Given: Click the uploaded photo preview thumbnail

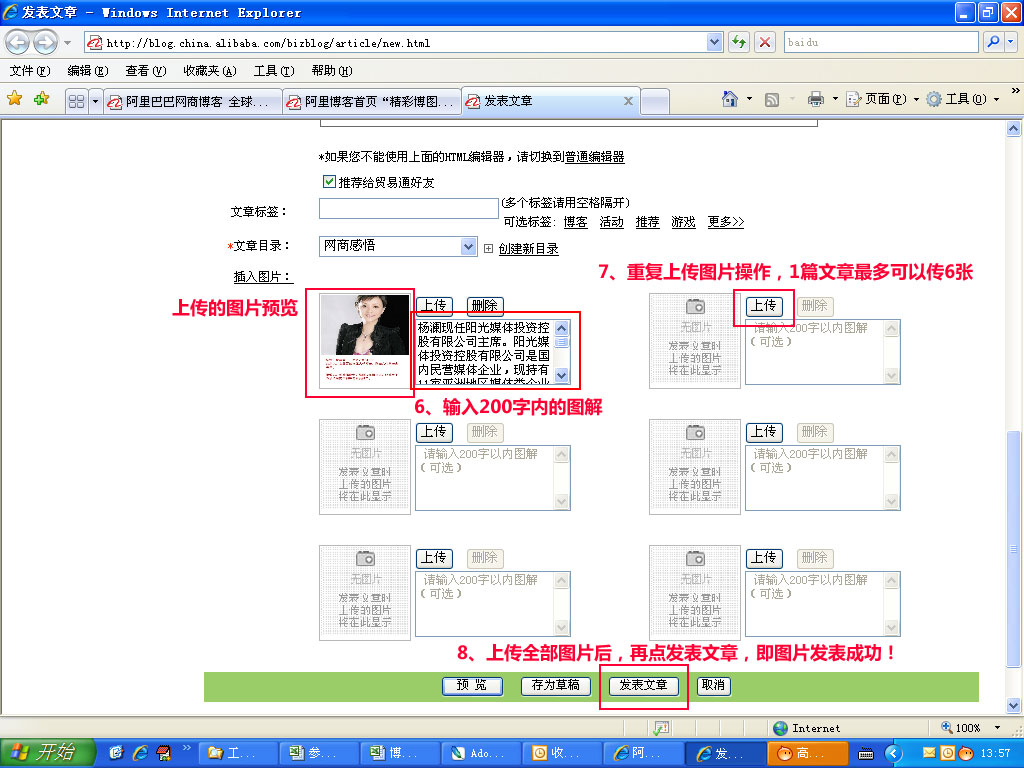Looking at the screenshot, I should pos(364,340).
